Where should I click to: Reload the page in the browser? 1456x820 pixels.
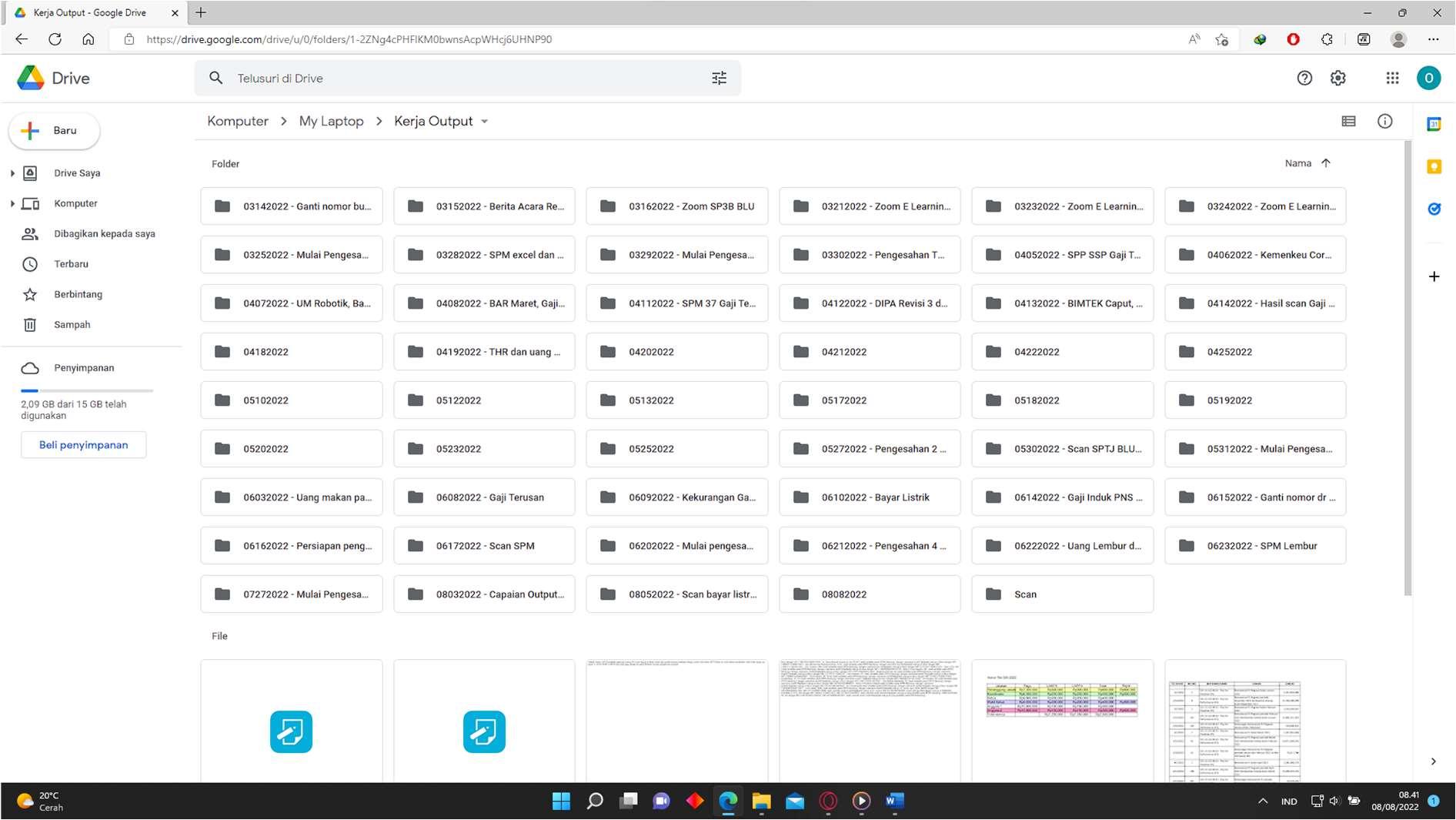click(x=55, y=39)
